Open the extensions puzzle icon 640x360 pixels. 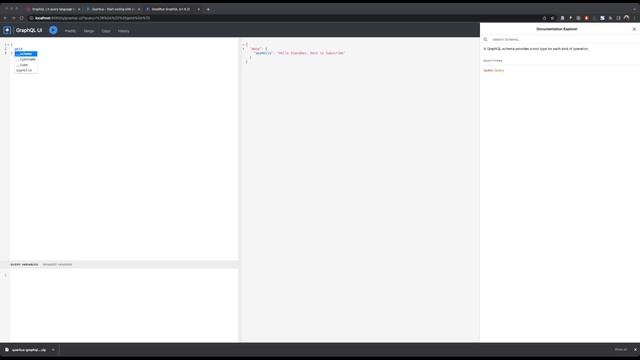(611, 18)
